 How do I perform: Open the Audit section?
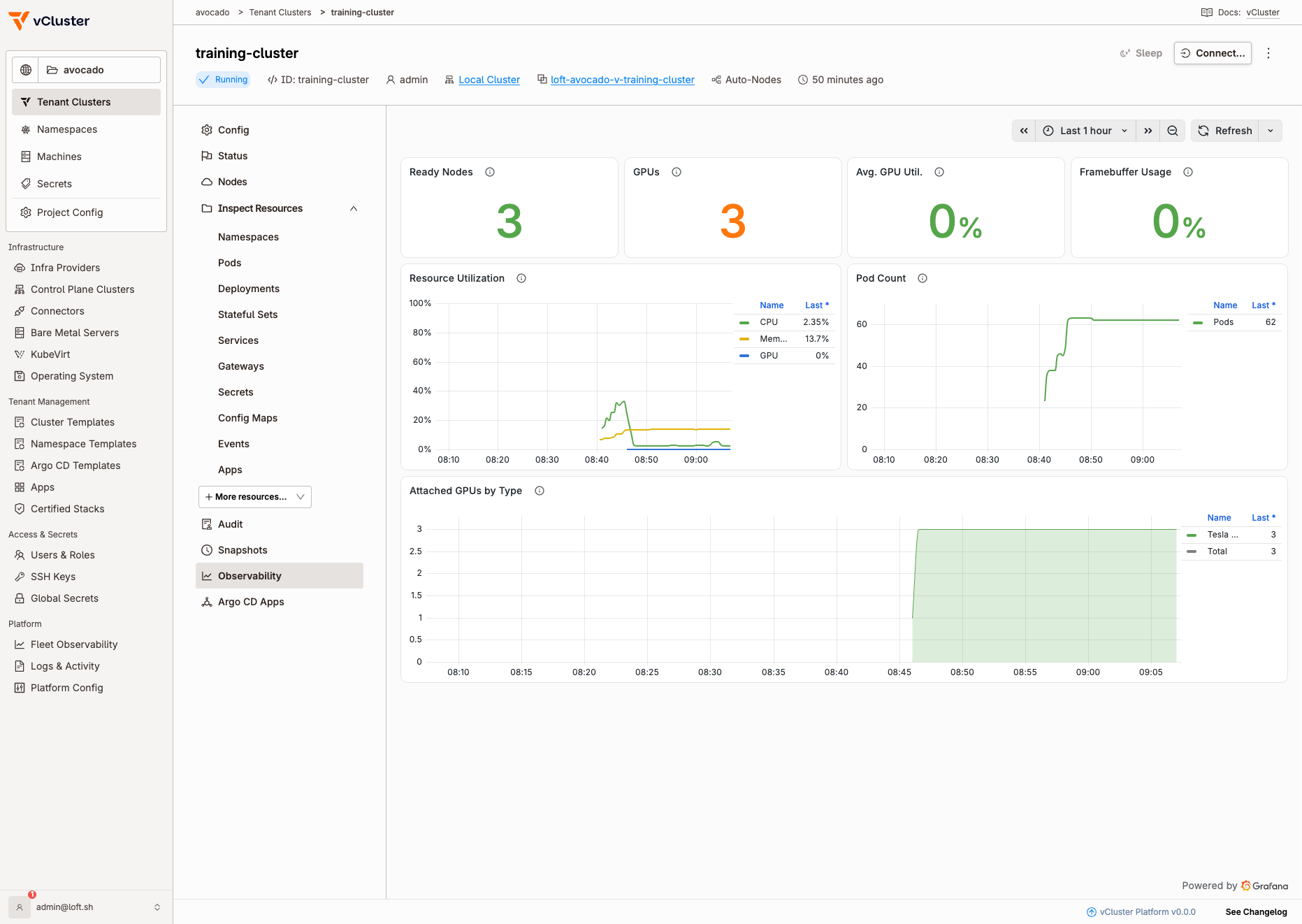[280, 524]
